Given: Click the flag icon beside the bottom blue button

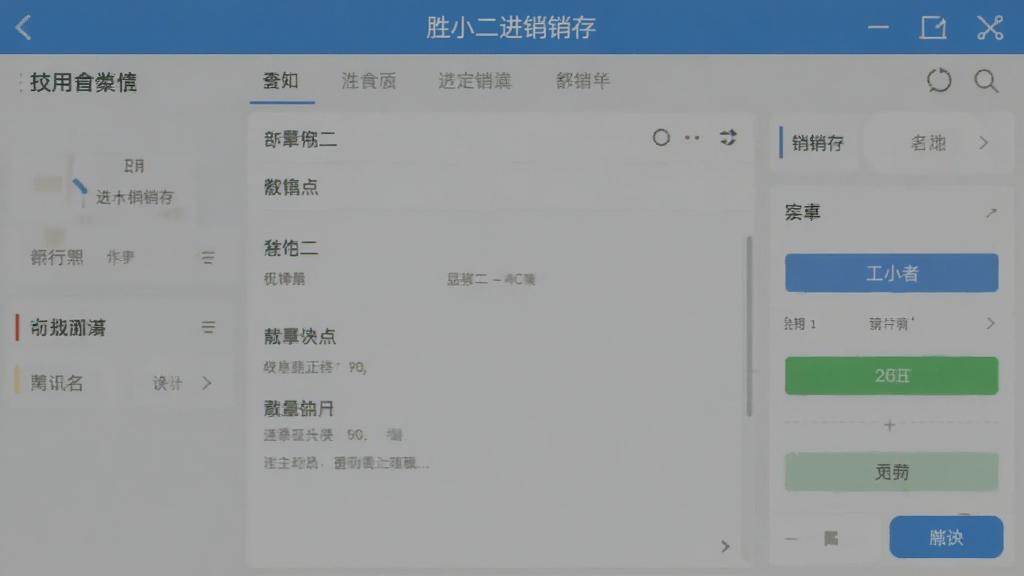Looking at the screenshot, I should coord(831,538).
